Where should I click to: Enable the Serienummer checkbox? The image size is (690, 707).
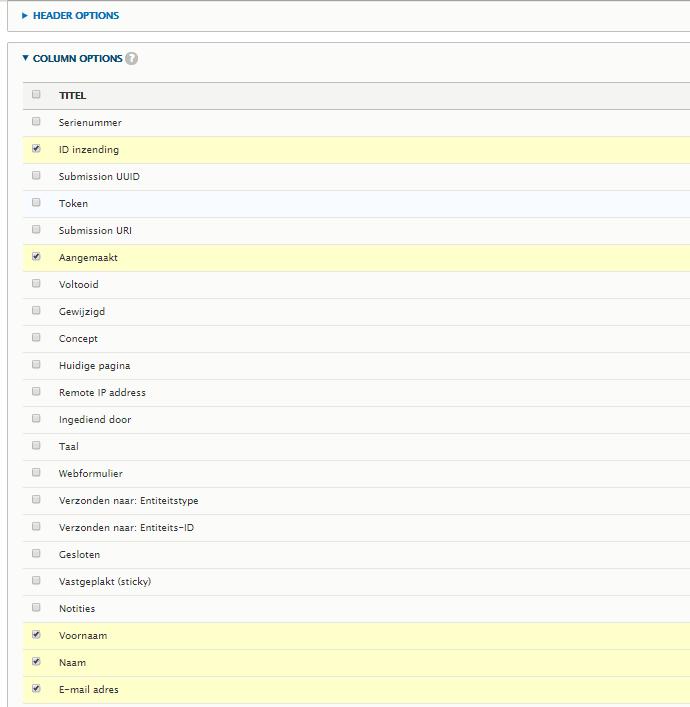[x=37, y=122]
